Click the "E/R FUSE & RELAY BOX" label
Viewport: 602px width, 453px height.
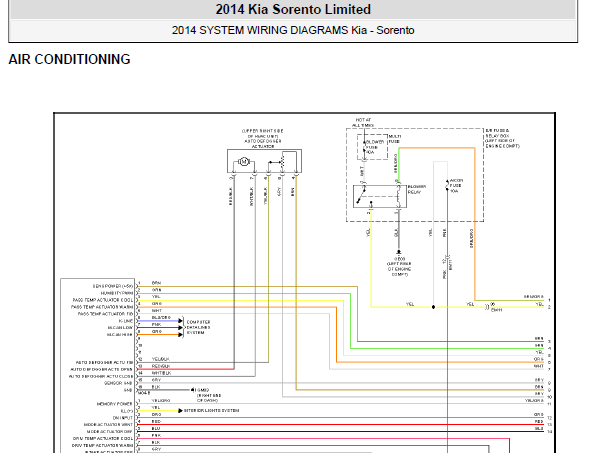tap(498, 133)
